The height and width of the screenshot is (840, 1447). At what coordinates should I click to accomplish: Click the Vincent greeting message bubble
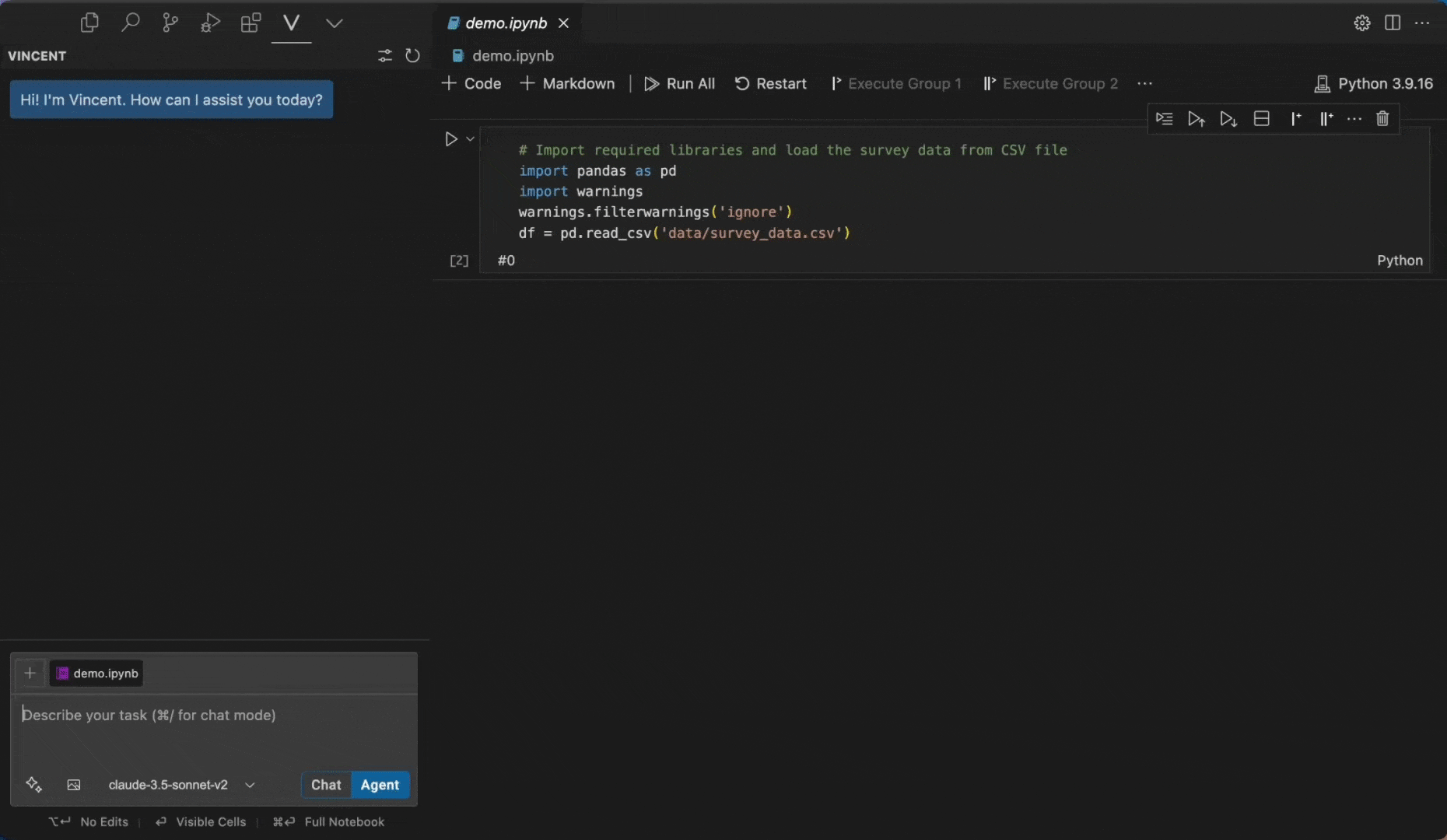[171, 100]
